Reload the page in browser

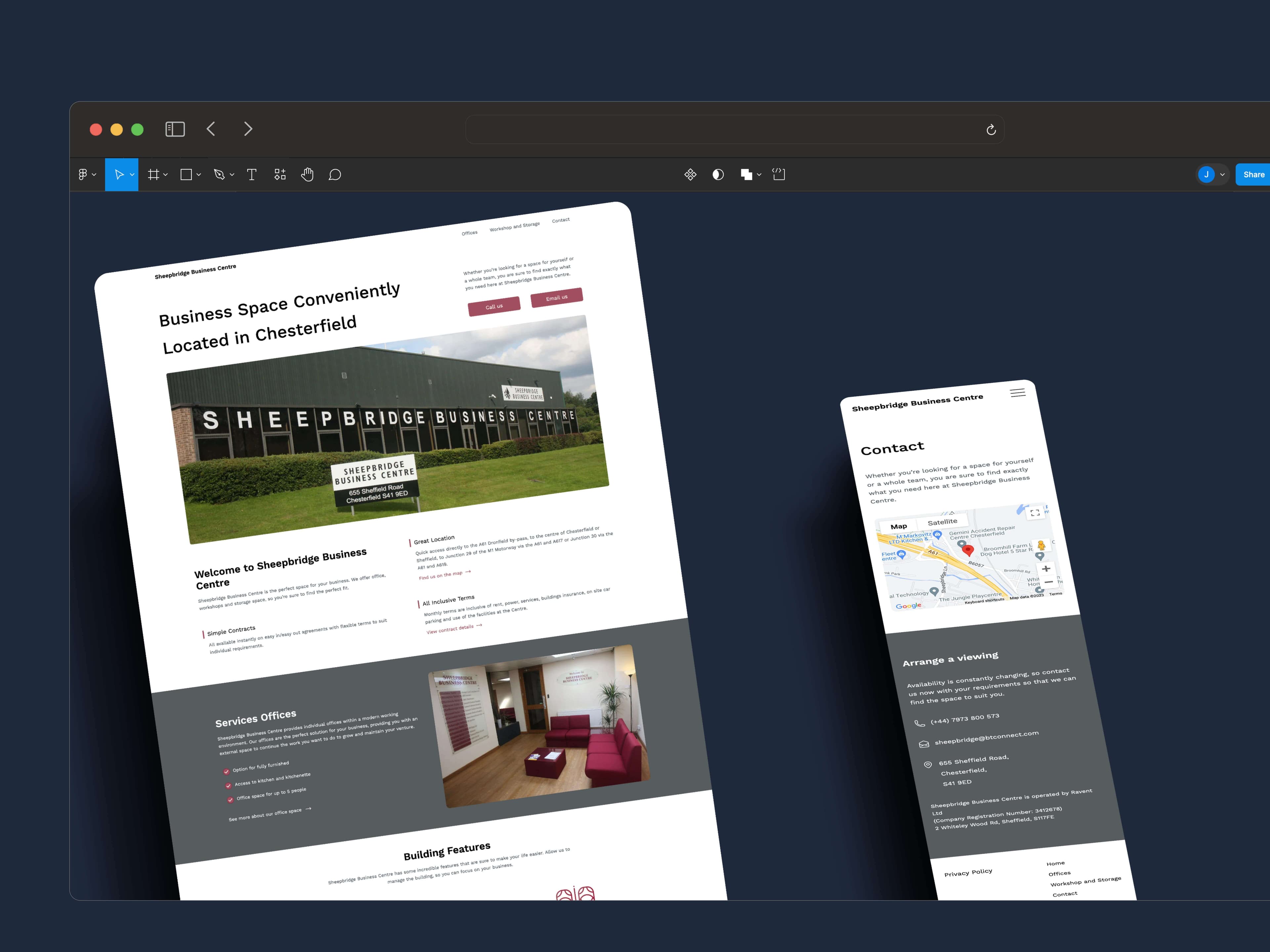[991, 130]
